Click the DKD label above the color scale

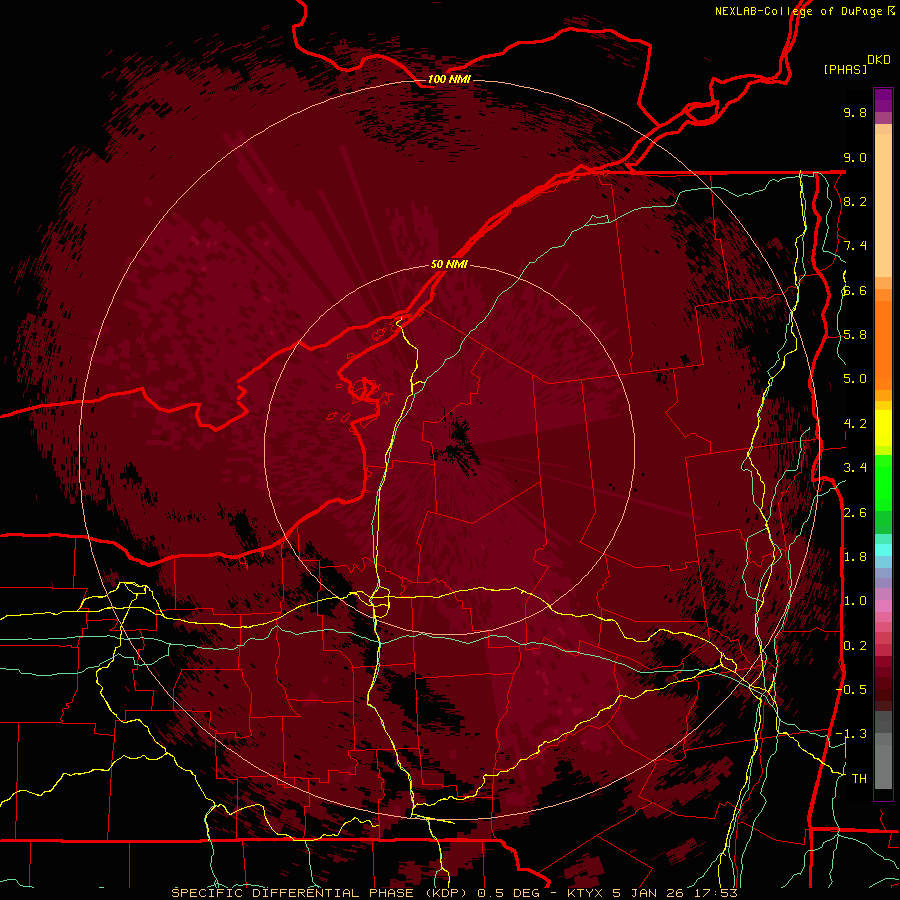pos(879,60)
